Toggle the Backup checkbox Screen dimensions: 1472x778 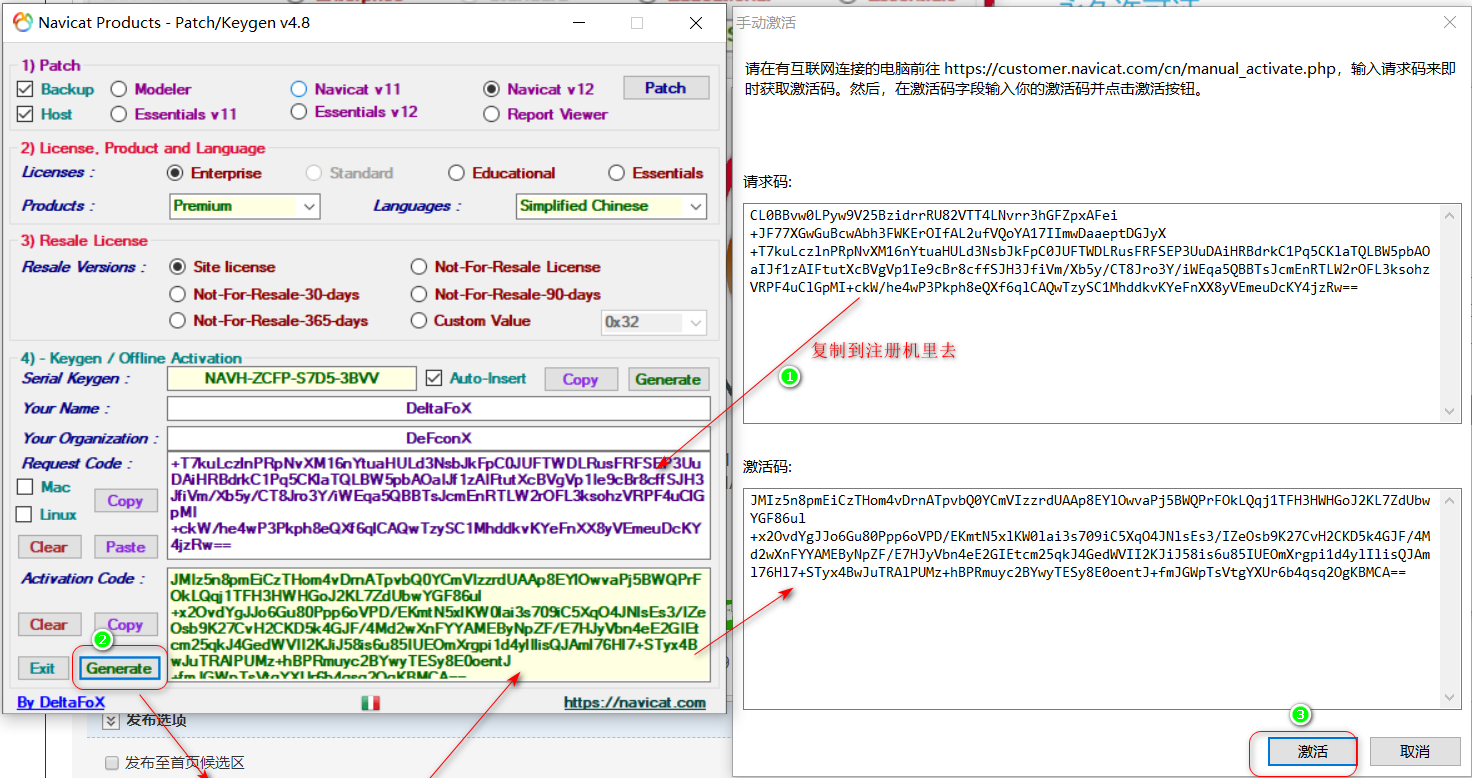[26, 89]
